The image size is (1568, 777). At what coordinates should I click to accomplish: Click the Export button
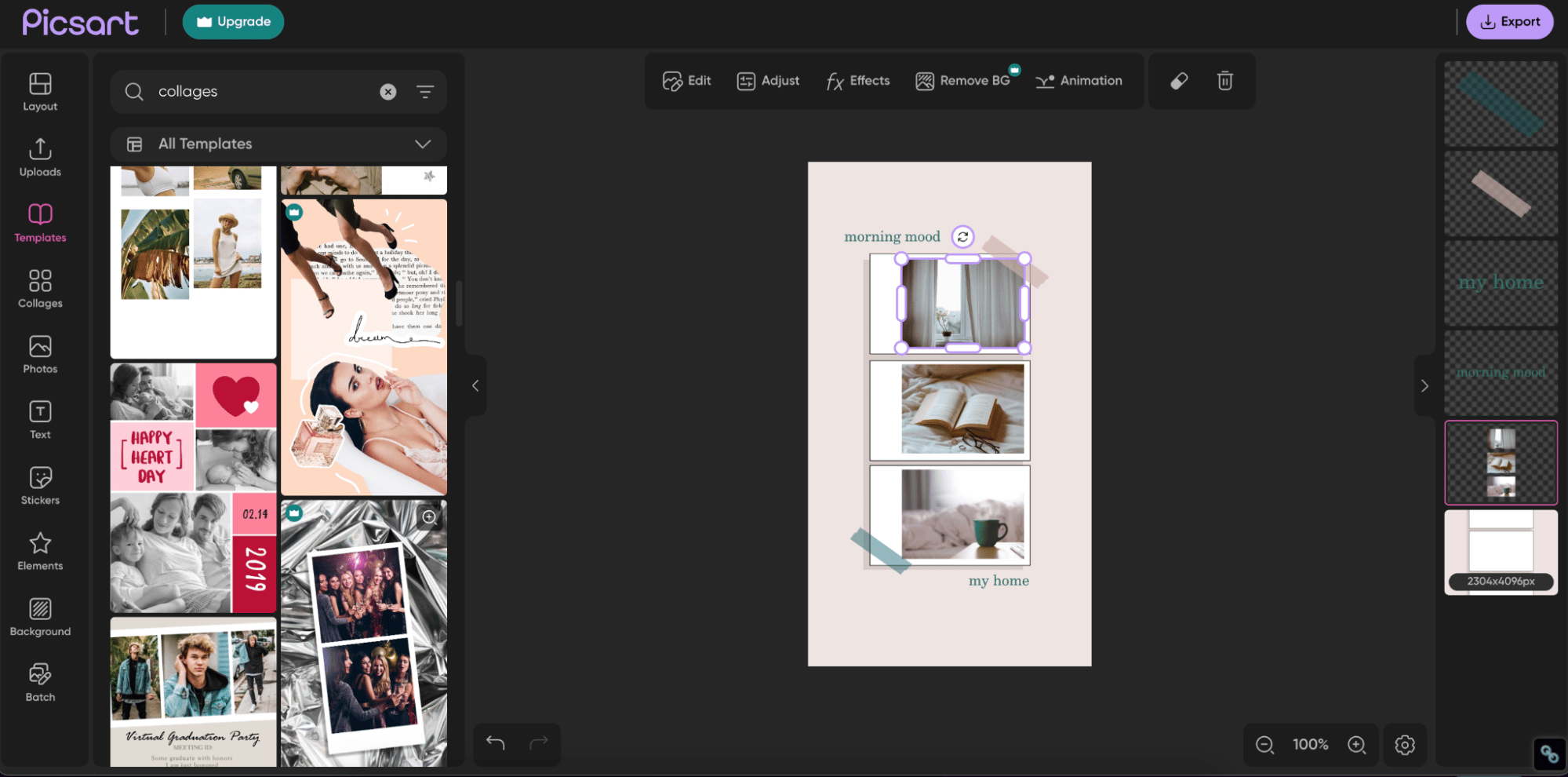tap(1509, 22)
